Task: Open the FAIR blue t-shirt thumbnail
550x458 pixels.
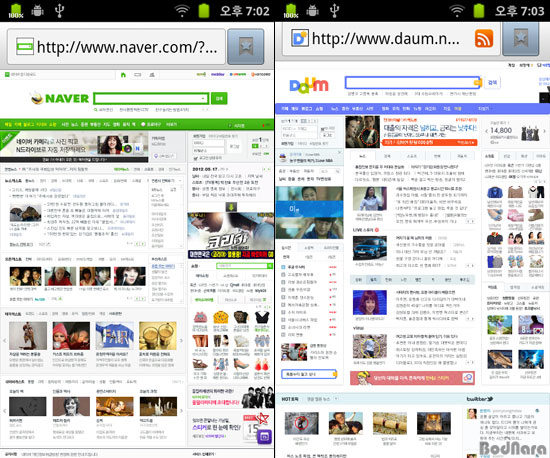Action: pyautogui.click(x=114, y=336)
